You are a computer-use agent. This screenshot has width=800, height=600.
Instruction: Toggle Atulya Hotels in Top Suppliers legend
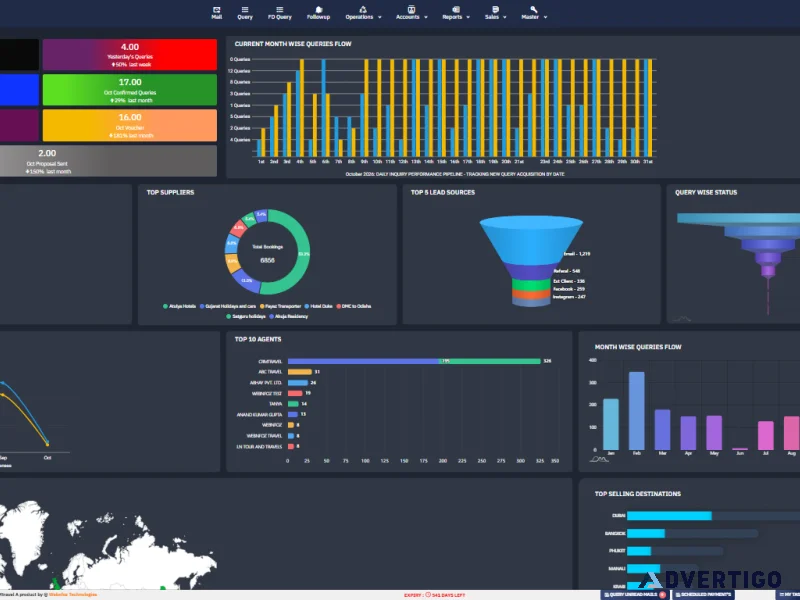coord(179,306)
